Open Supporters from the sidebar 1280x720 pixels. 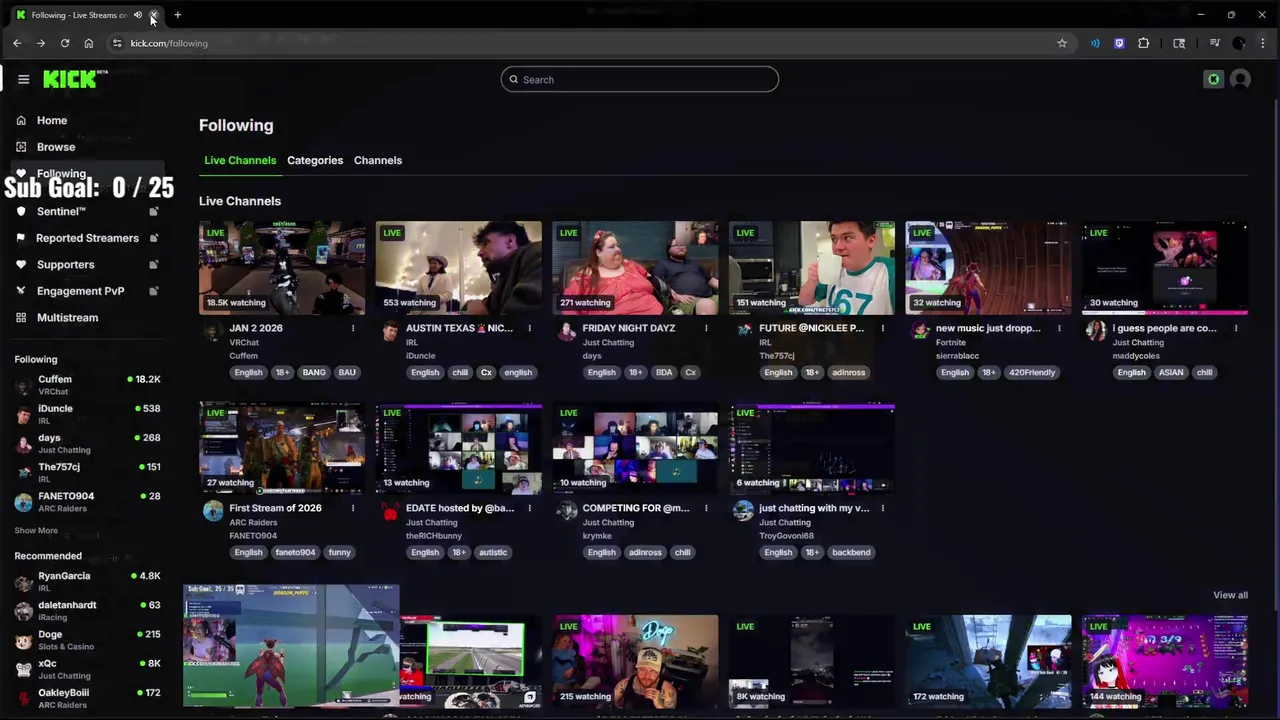[x=65, y=265]
